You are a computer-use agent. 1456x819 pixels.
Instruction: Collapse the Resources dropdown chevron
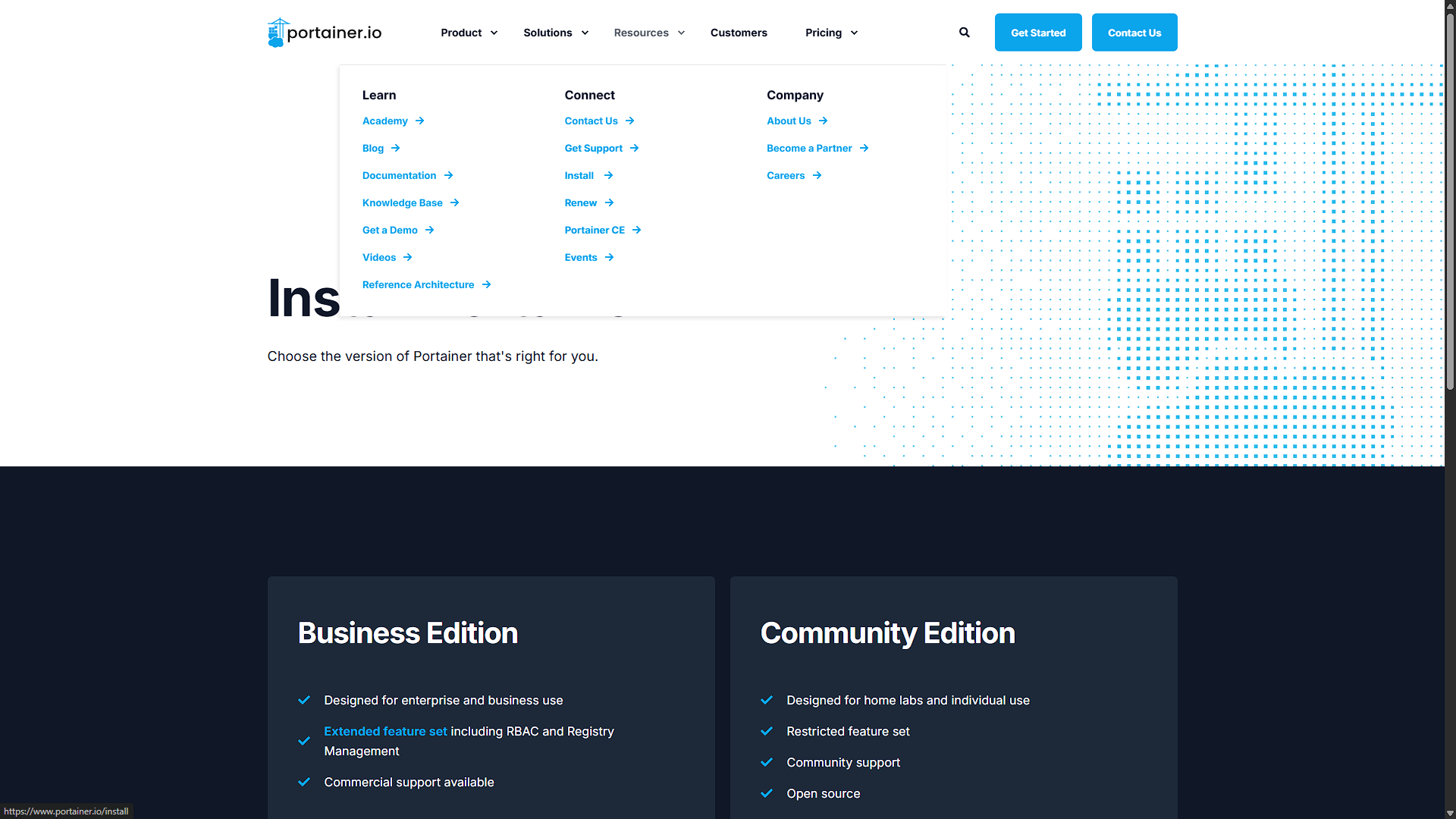681,33
